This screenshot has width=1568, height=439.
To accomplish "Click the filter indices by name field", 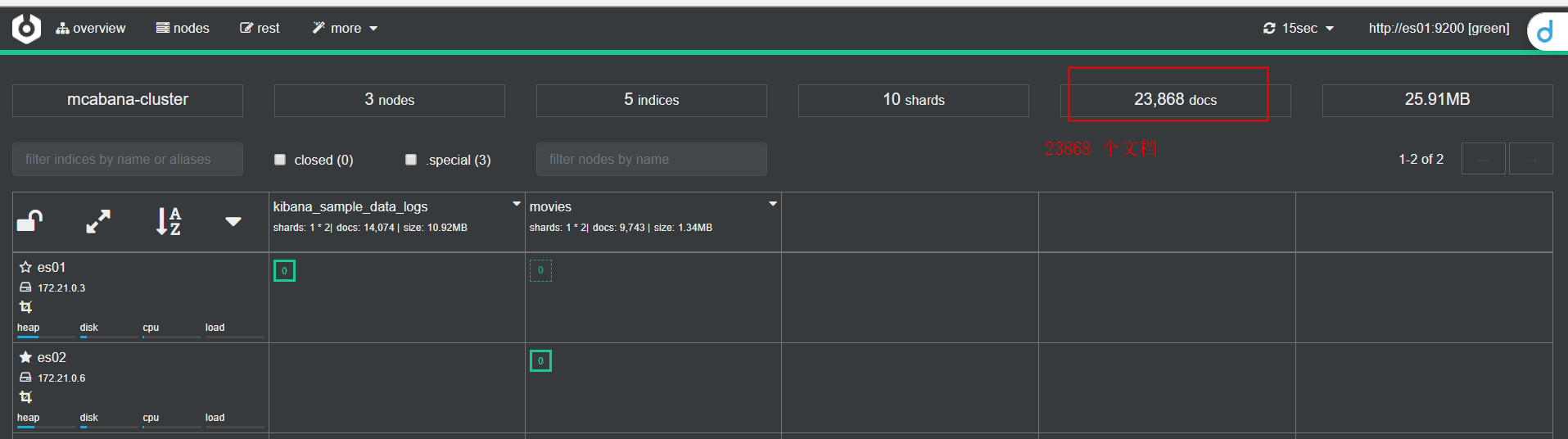I will pyautogui.click(x=128, y=160).
